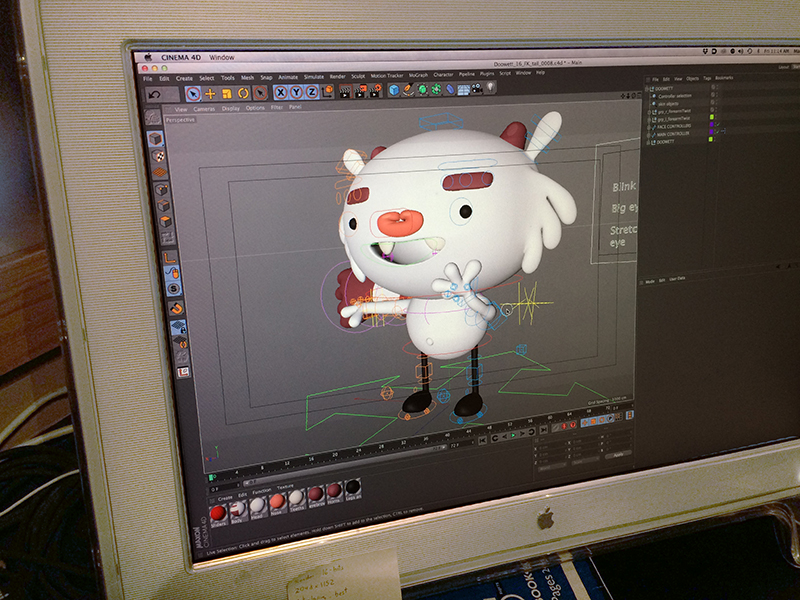Viewport: 800px width, 600px height.
Task: Select the Model mode cube icon
Action: click(156, 140)
